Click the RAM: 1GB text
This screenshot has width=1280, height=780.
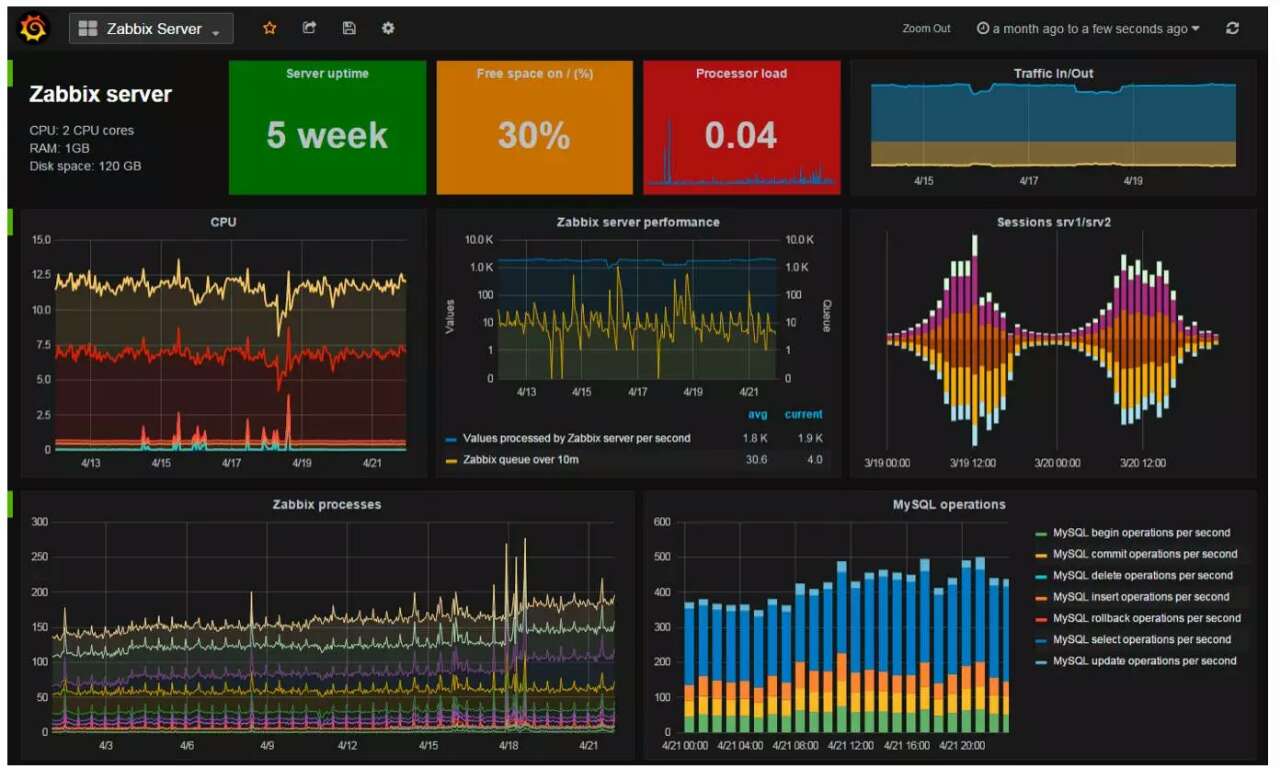(x=60, y=148)
